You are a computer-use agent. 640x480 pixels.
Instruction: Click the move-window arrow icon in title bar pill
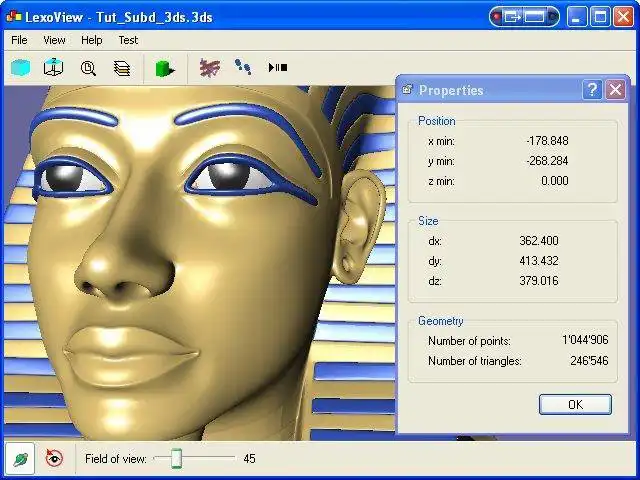tap(512, 17)
